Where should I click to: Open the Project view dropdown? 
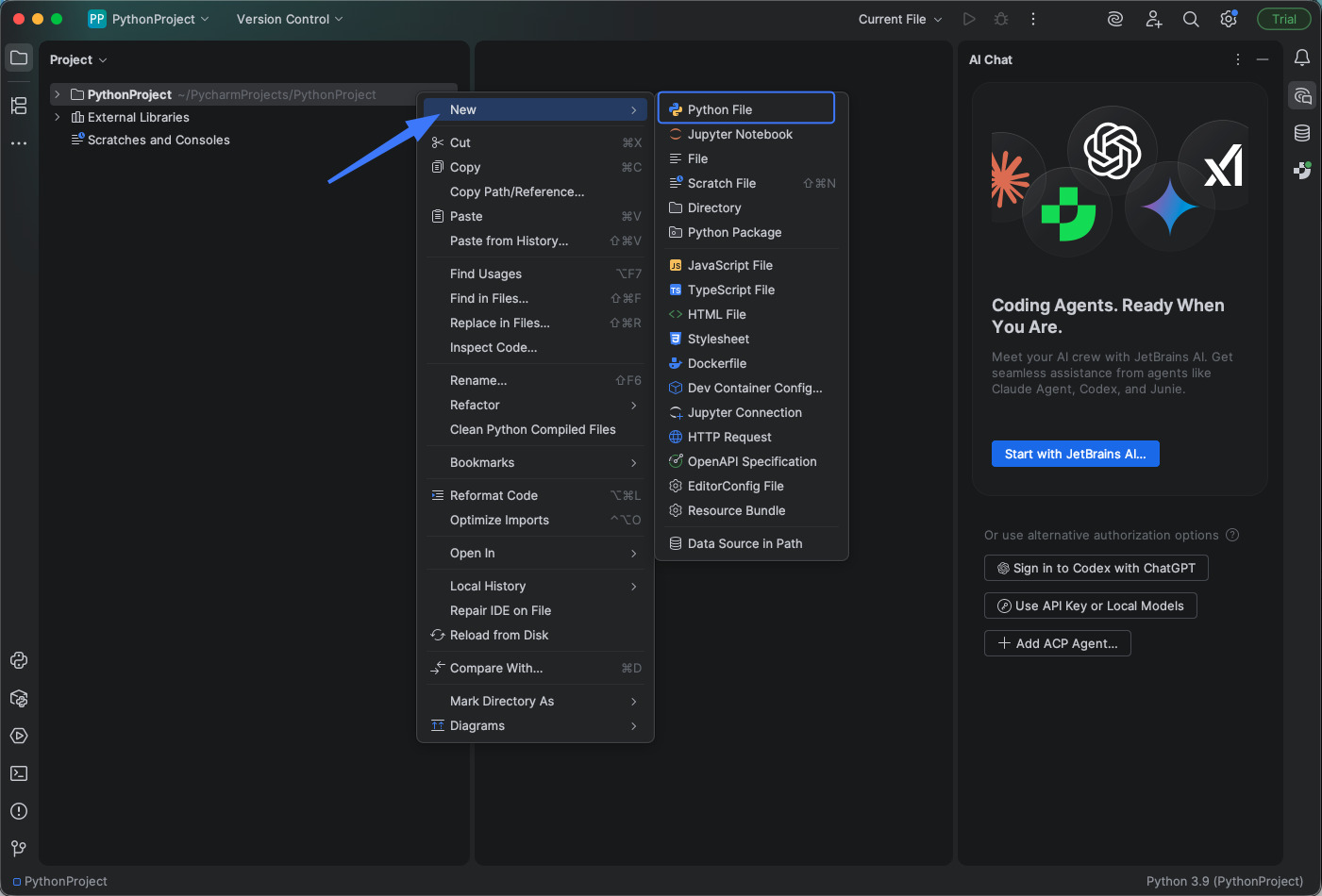[78, 59]
